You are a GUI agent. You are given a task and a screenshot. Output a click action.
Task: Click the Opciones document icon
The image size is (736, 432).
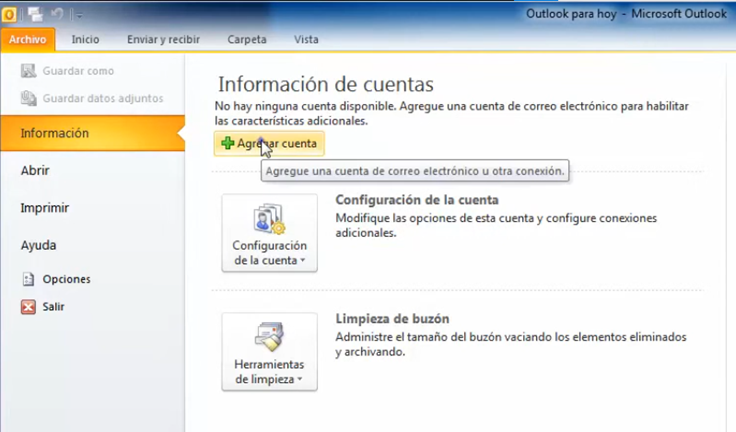(x=28, y=279)
